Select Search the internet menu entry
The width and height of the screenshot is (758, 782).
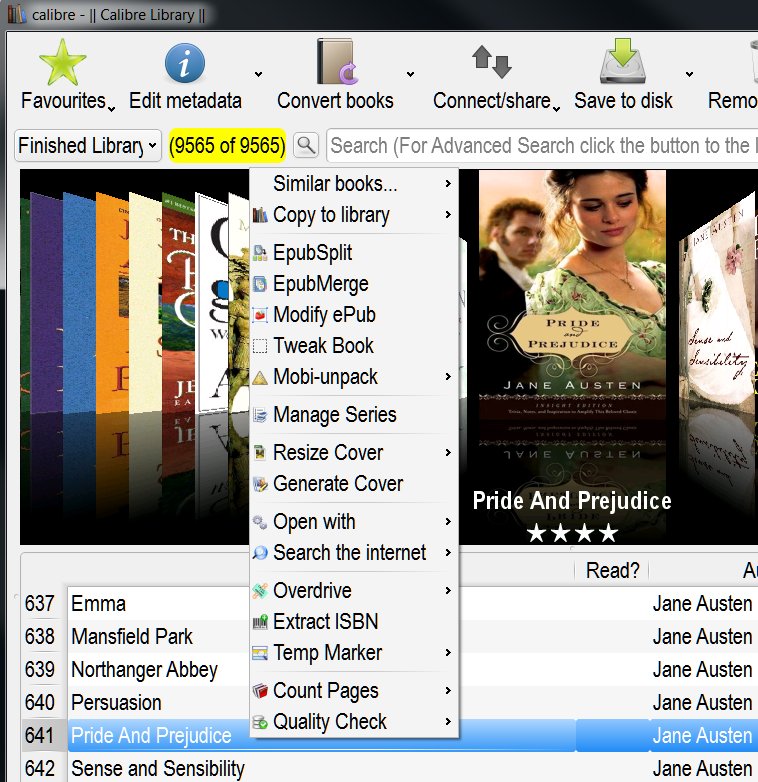coord(354,553)
